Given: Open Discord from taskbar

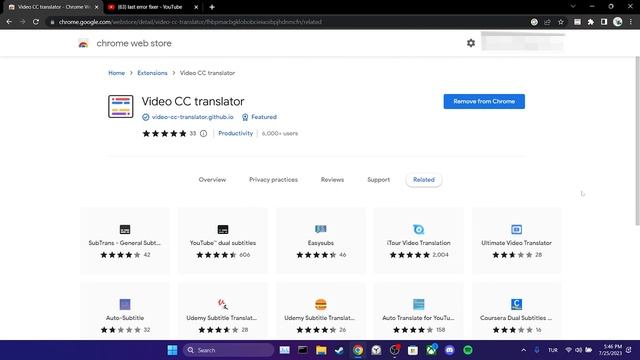Looking at the screenshot, I should pos(449,350).
